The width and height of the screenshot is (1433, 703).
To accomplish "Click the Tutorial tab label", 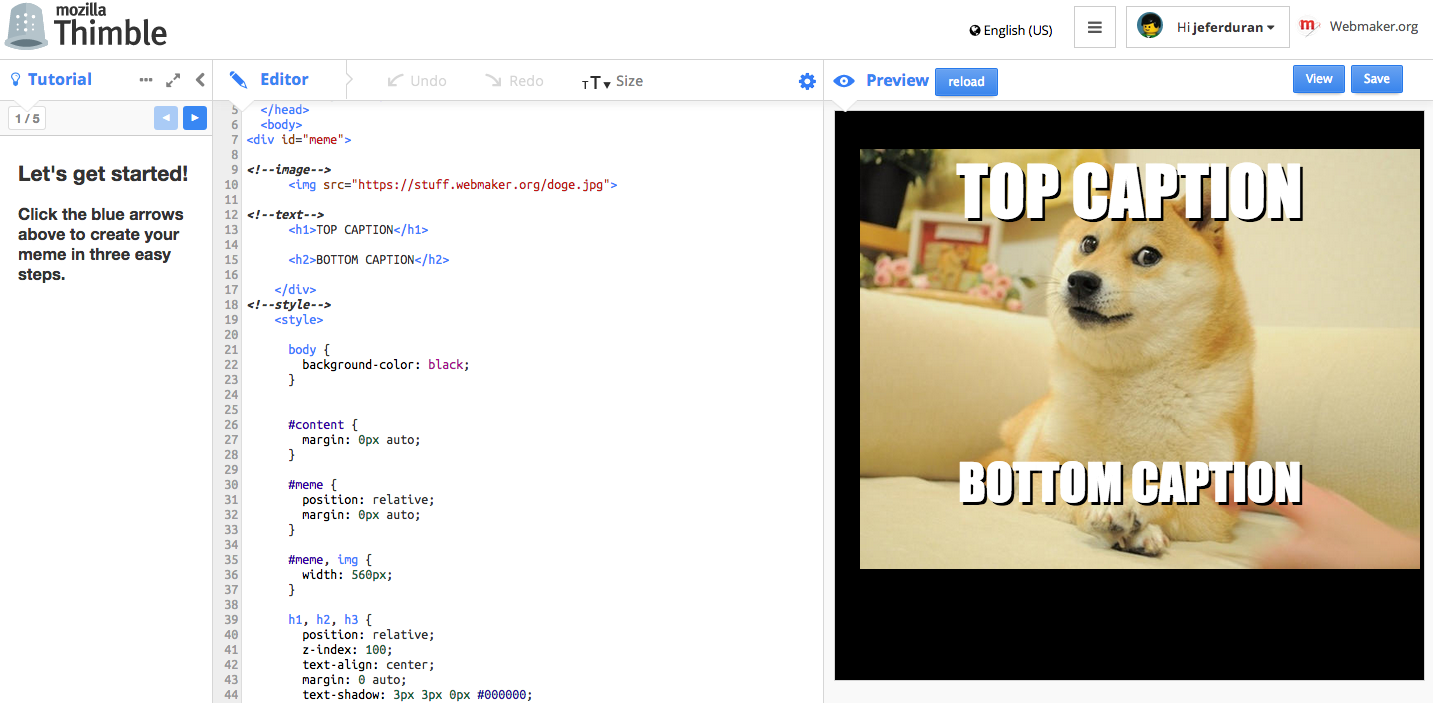I will click(x=60, y=80).
